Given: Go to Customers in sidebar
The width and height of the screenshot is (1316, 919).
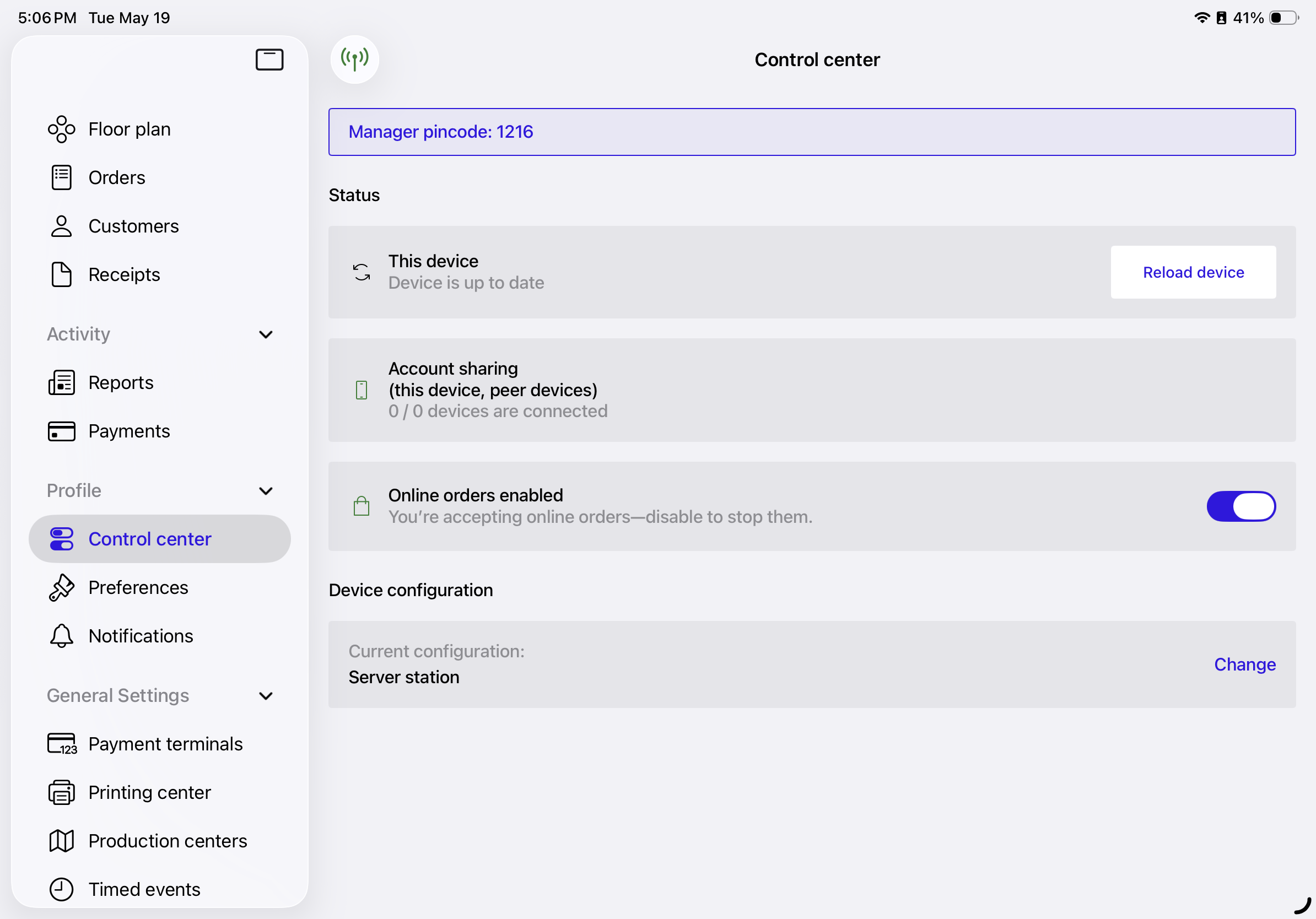Looking at the screenshot, I should coord(160,226).
